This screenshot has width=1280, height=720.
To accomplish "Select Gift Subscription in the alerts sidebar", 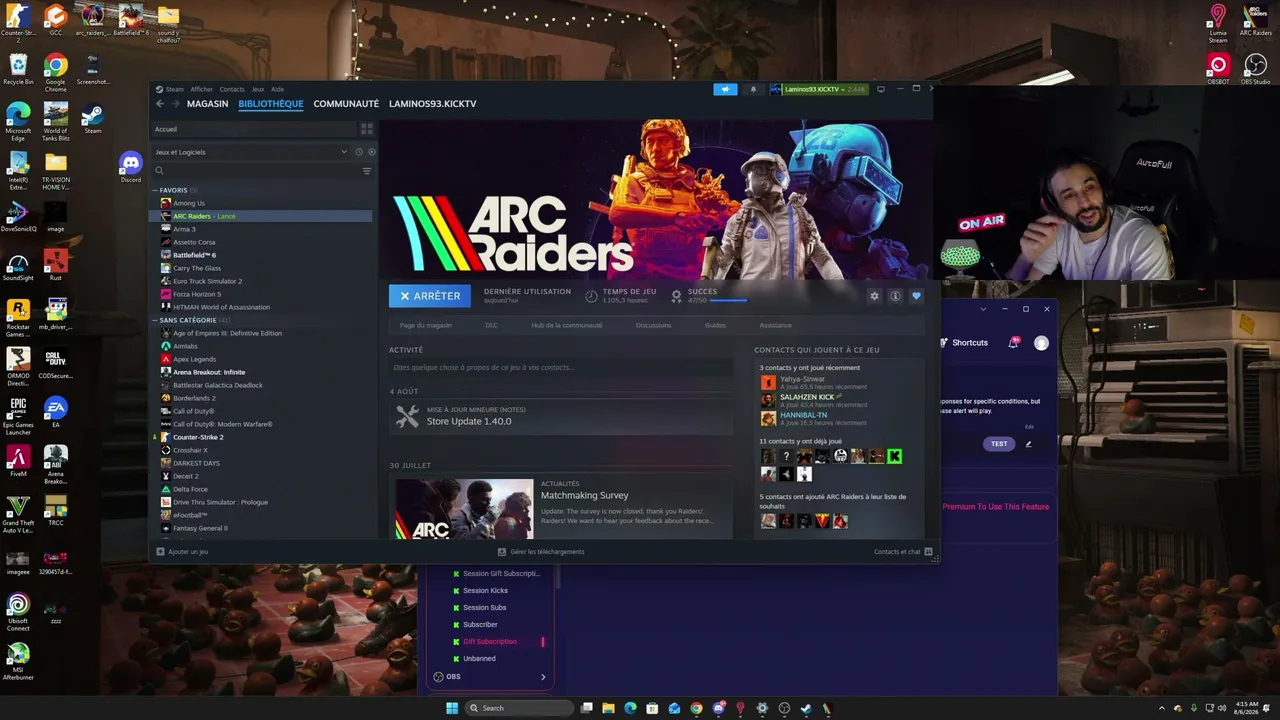I will (x=490, y=642).
